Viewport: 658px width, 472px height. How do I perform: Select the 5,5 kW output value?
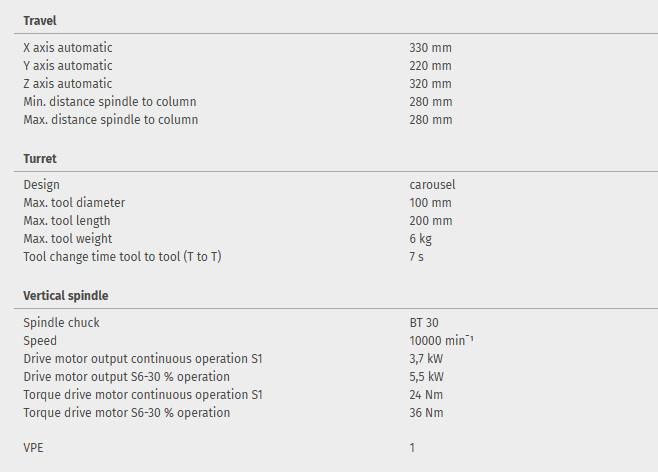tap(426, 376)
